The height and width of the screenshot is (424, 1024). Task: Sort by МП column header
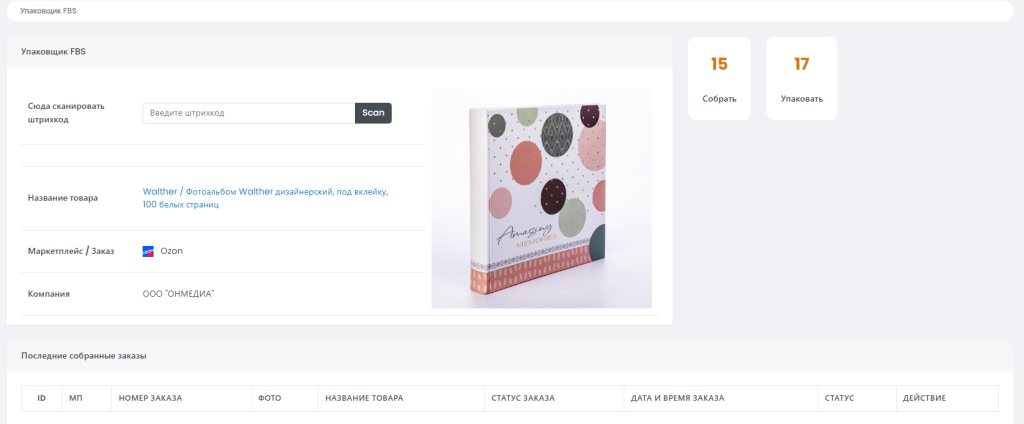74,399
